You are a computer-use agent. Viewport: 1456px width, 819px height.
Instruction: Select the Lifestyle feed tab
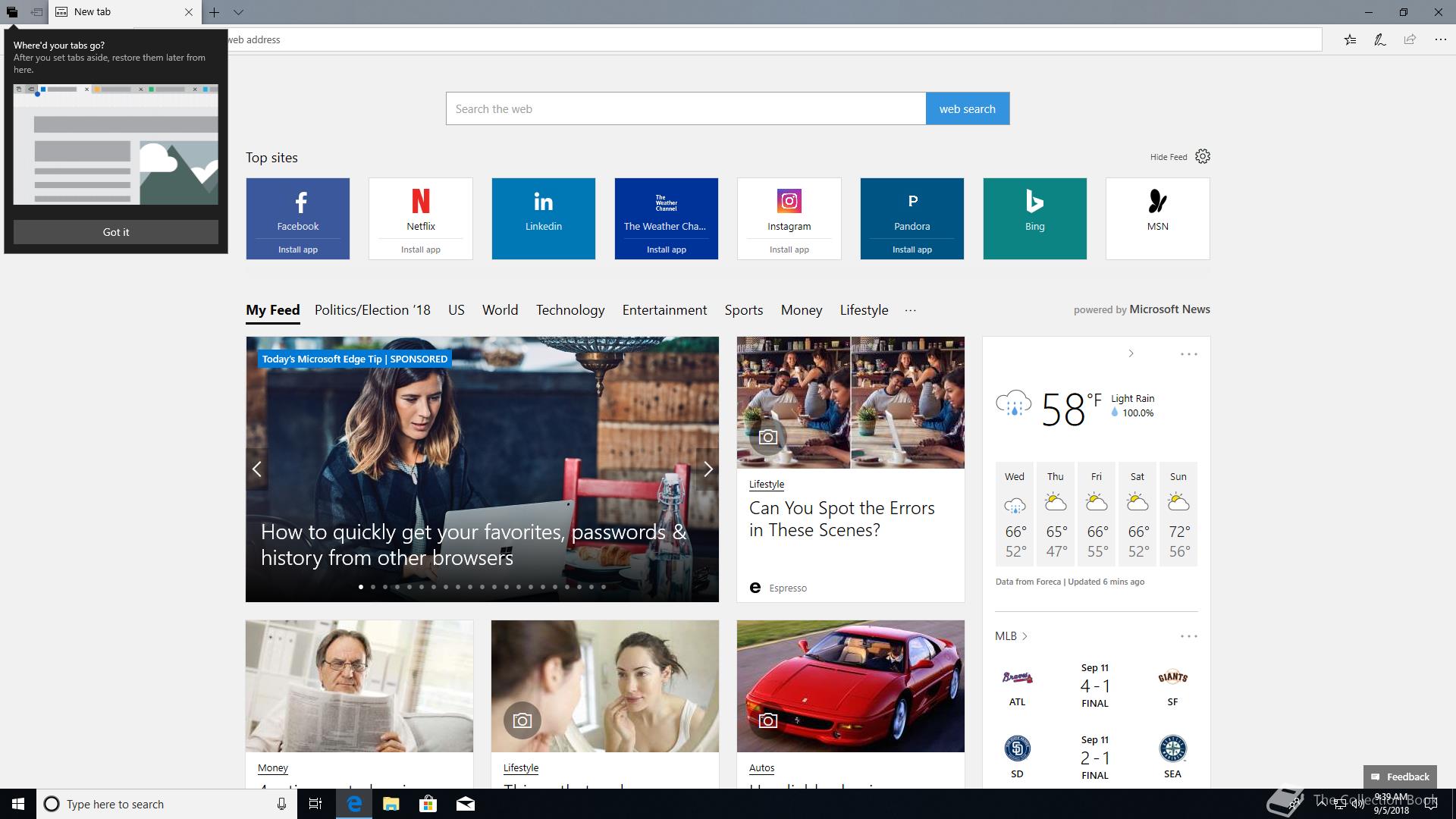click(864, 310)
